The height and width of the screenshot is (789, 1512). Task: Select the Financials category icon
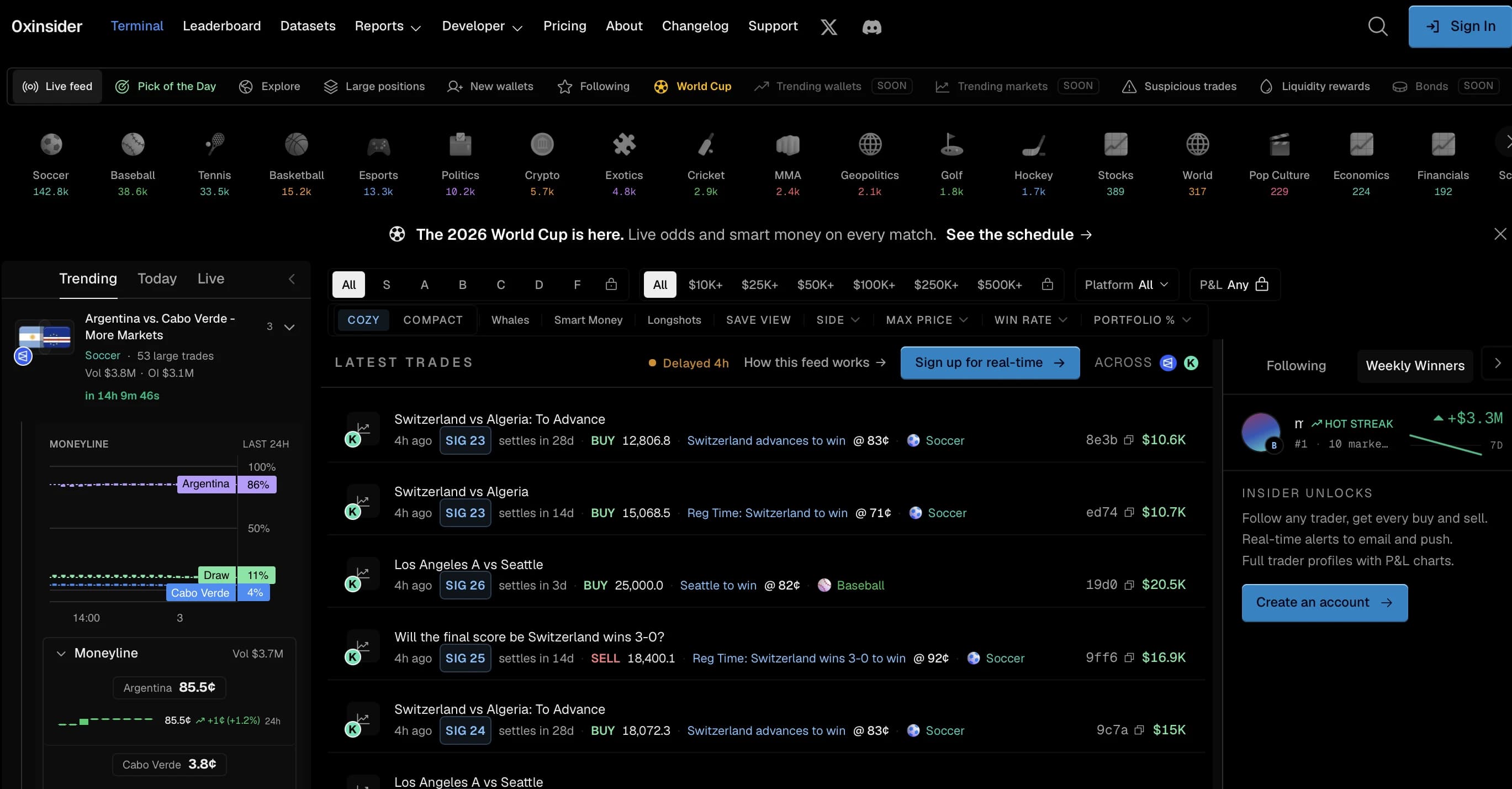click(x=1444, y=144)
